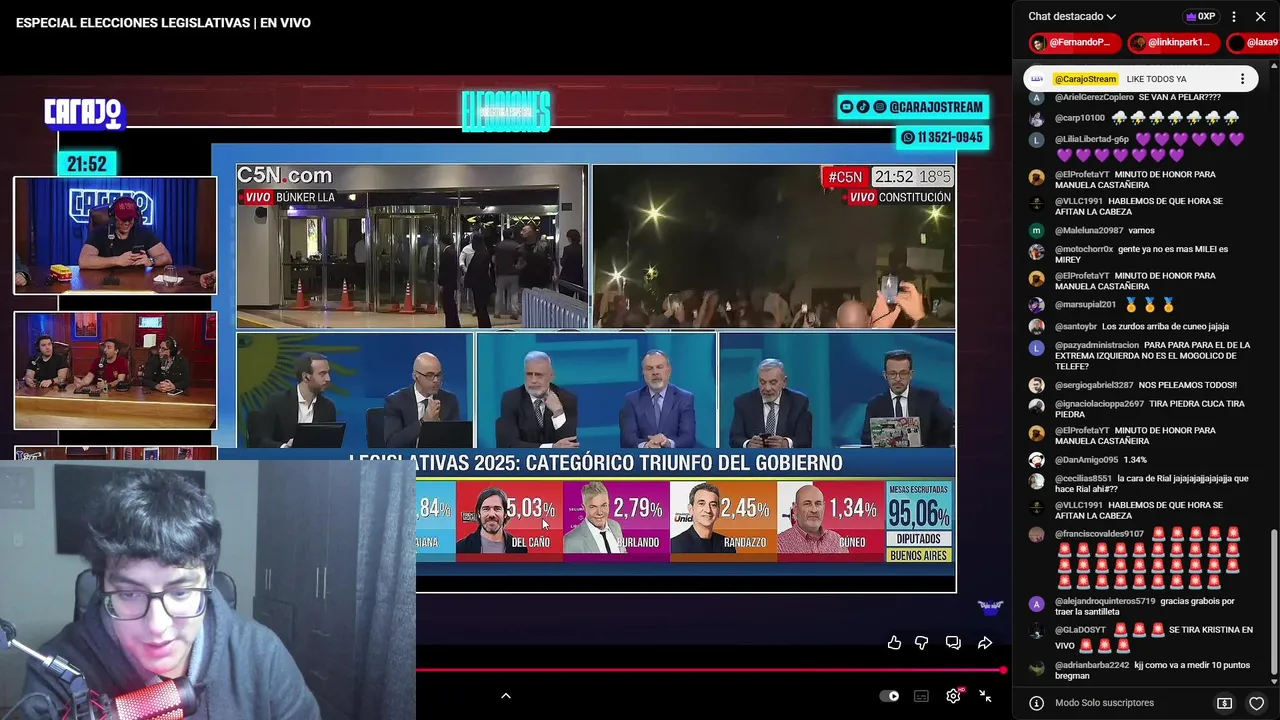Open the 0XP crown points badge
Screen dimensions: 1280x720
point(1200,16)
